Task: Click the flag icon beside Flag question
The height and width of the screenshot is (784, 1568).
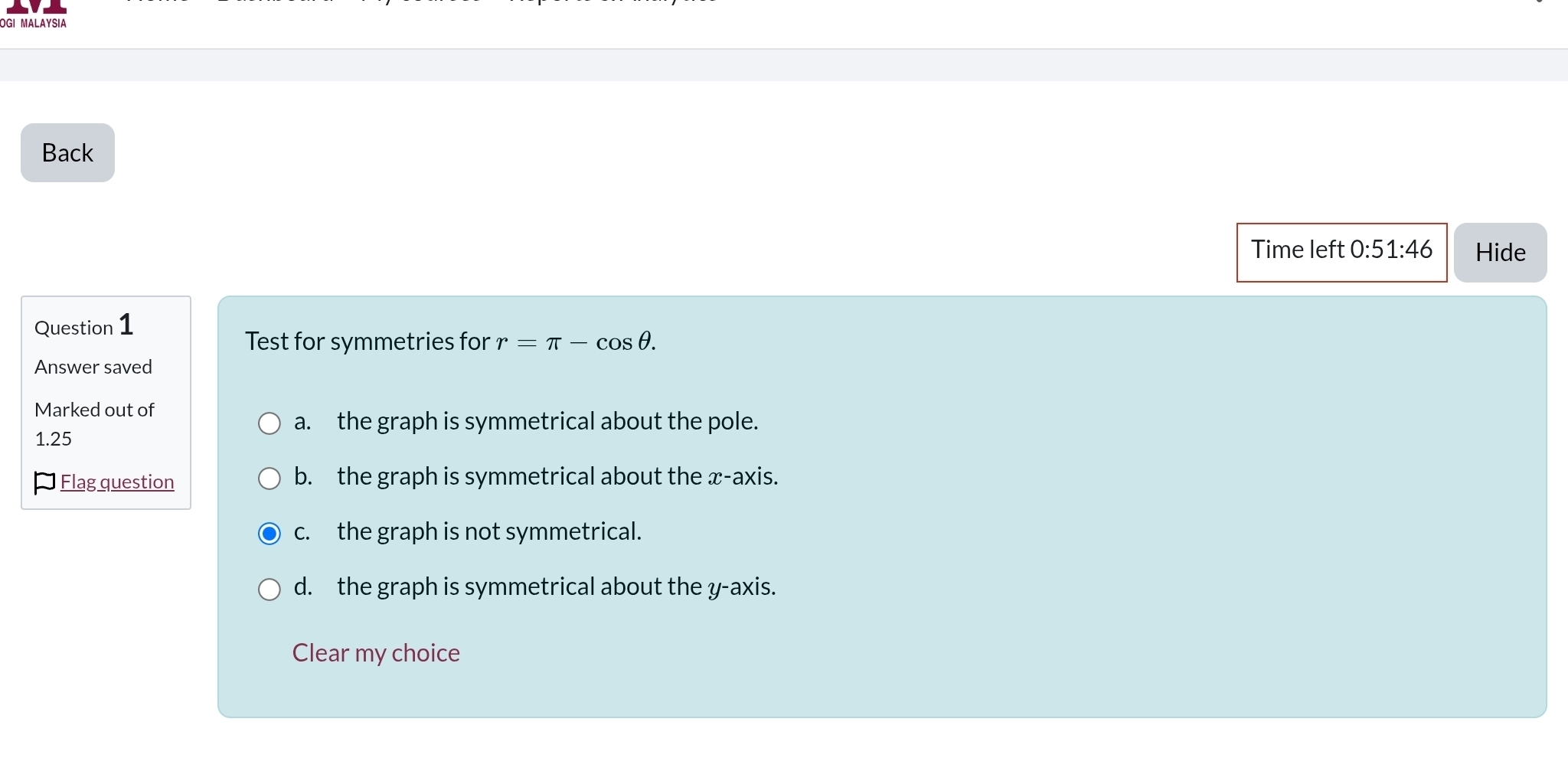Action: (x=44, y=482)
